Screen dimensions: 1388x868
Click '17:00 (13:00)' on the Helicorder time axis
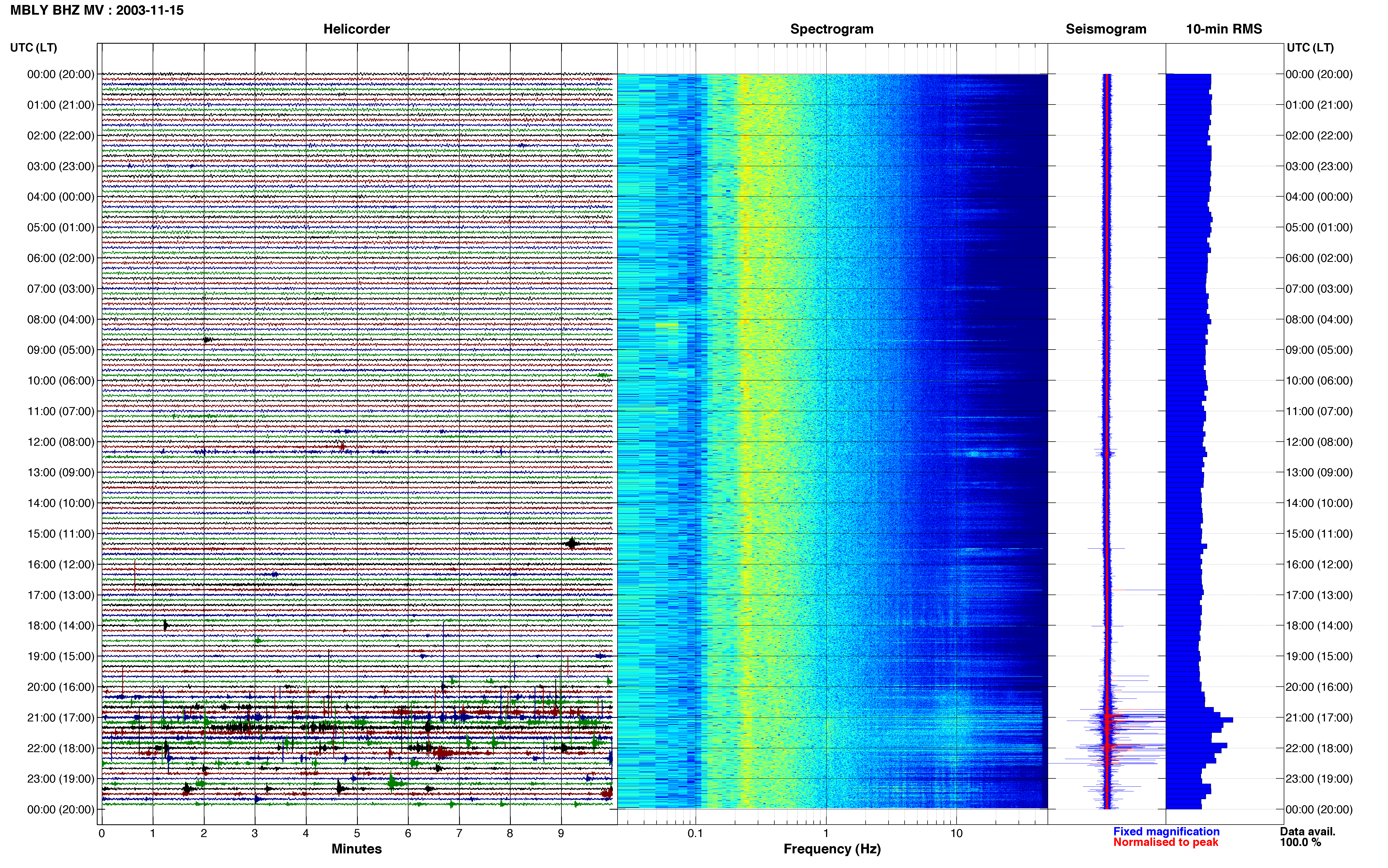click(x=60, y=595)
